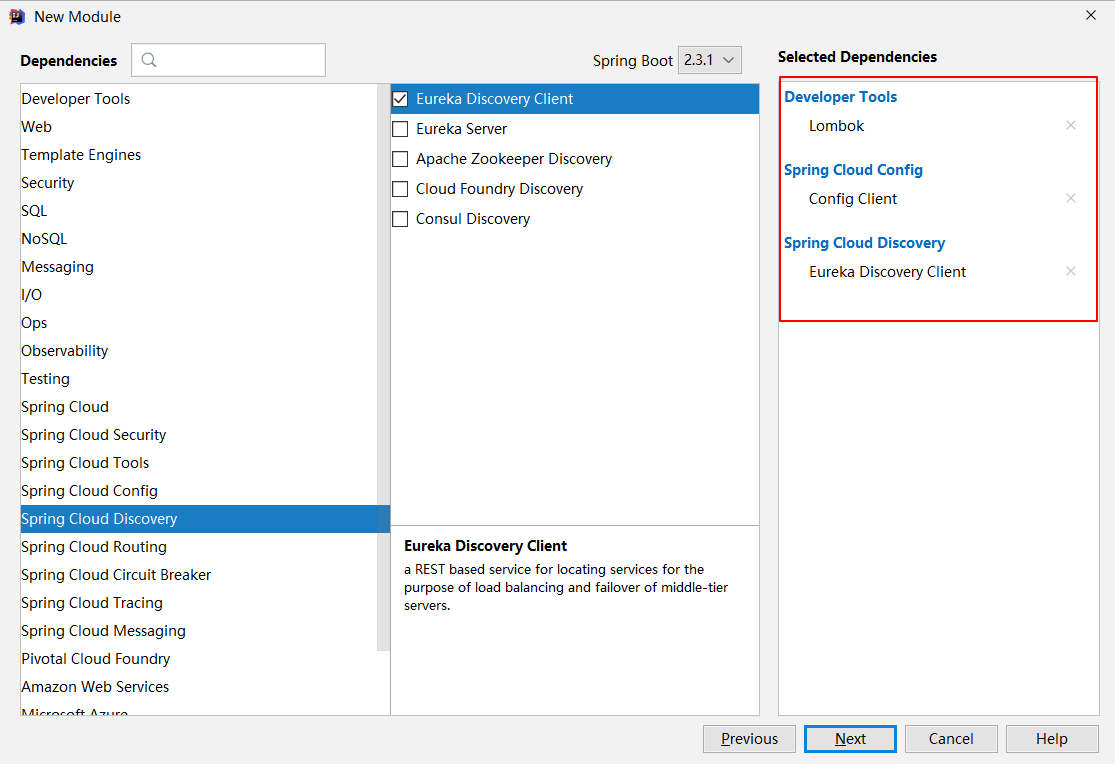Focus the dependencies search field
1115x764 pixels.
coord(228,60)
